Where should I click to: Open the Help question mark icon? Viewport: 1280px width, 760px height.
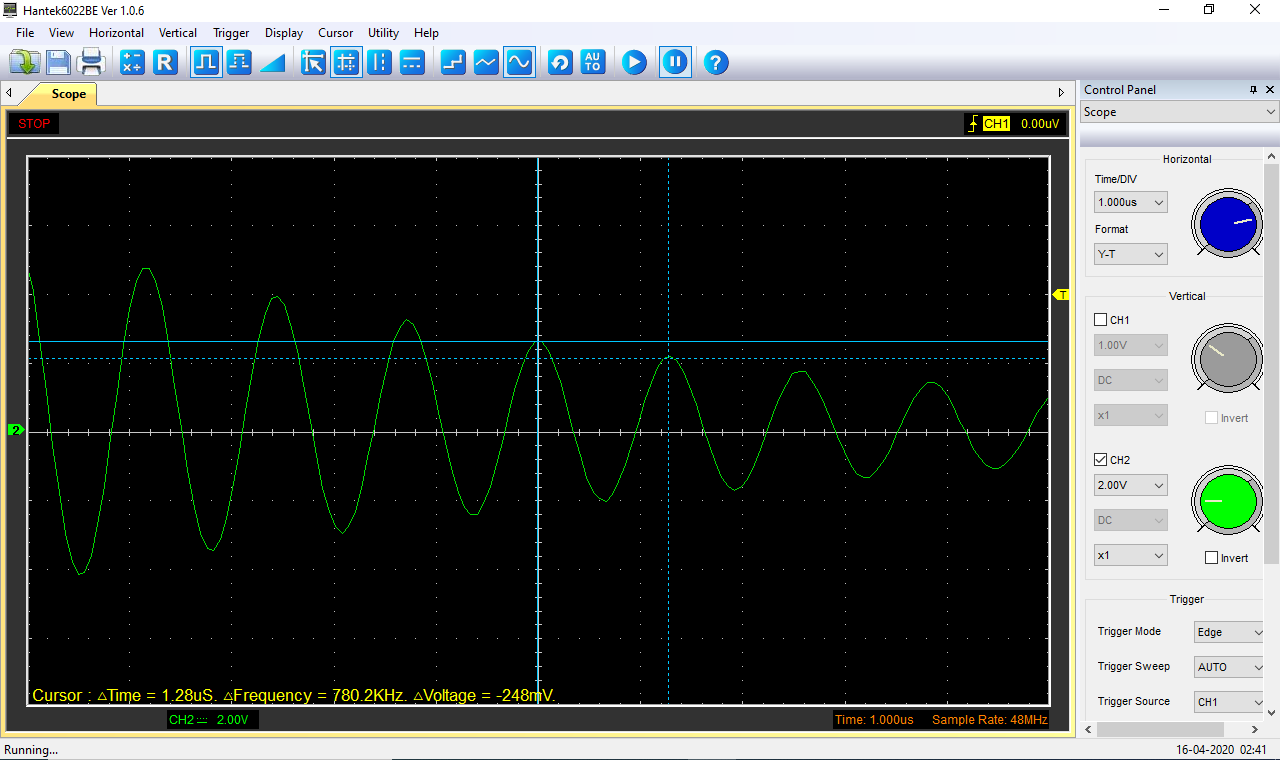tap(715, 63)
